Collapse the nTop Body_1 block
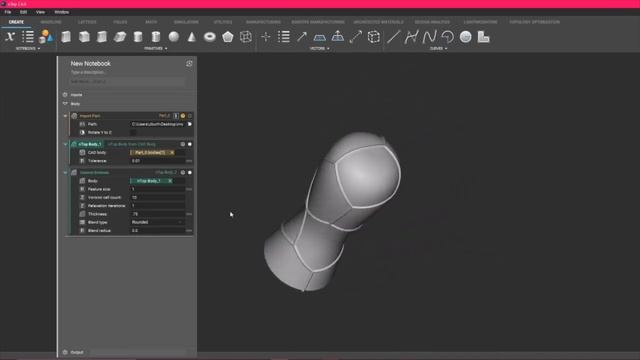 click(x=65, y=144)
